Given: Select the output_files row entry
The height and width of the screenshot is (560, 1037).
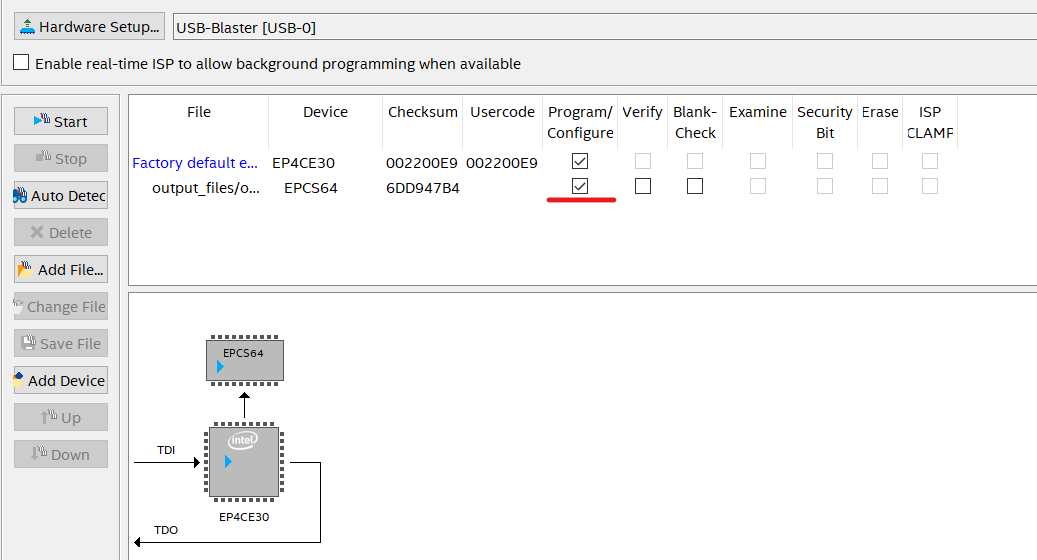Looking at the screenshot, I should (206, 187).
